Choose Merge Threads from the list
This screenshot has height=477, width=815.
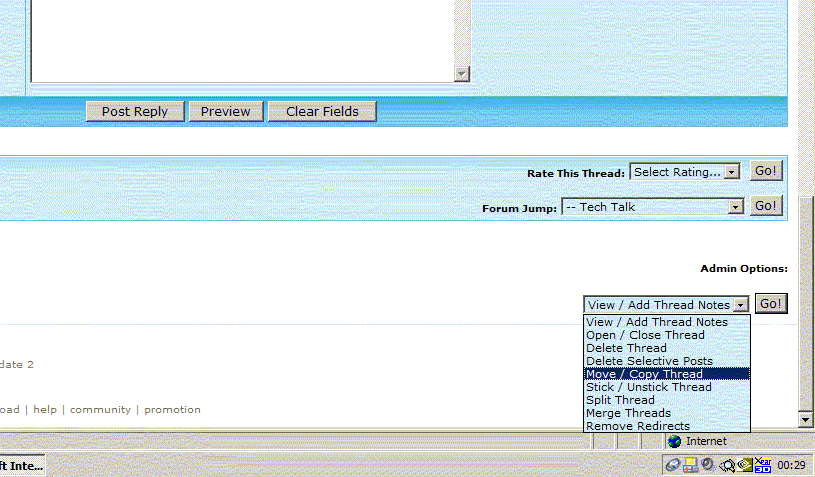click(x=628, y=413)
